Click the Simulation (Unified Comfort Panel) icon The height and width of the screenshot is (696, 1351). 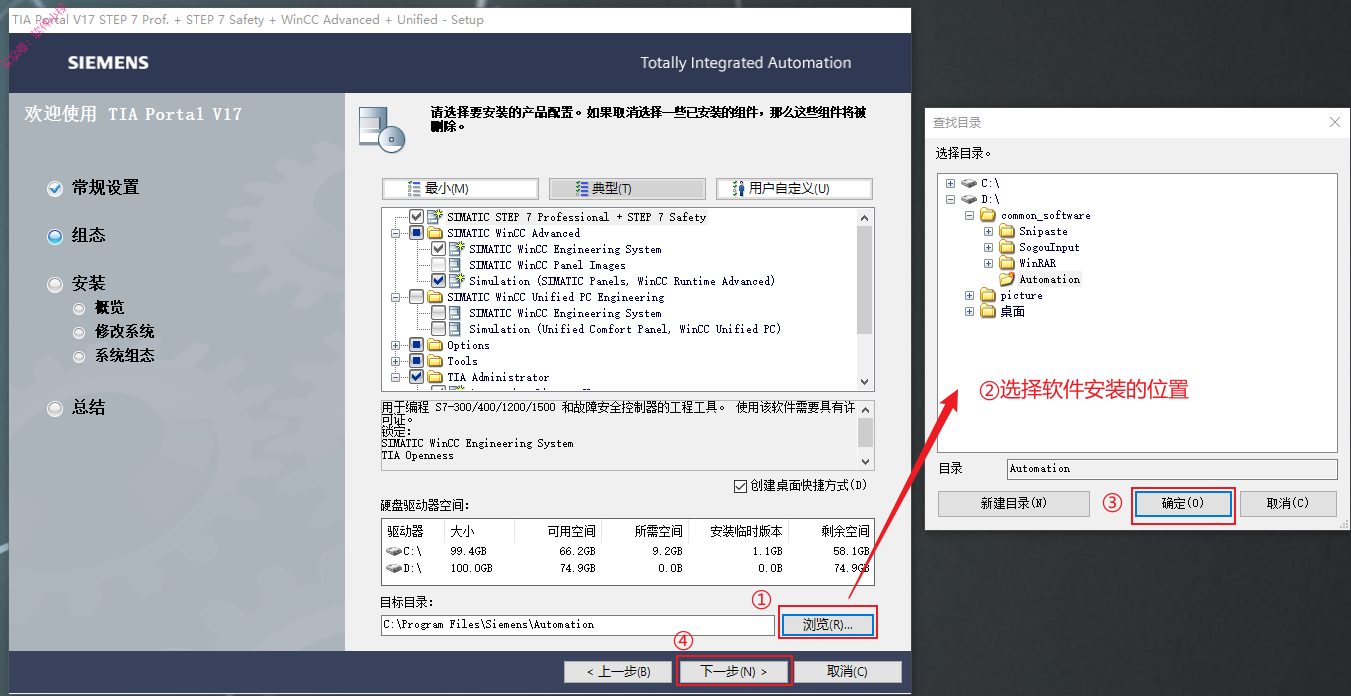(456, 329)
